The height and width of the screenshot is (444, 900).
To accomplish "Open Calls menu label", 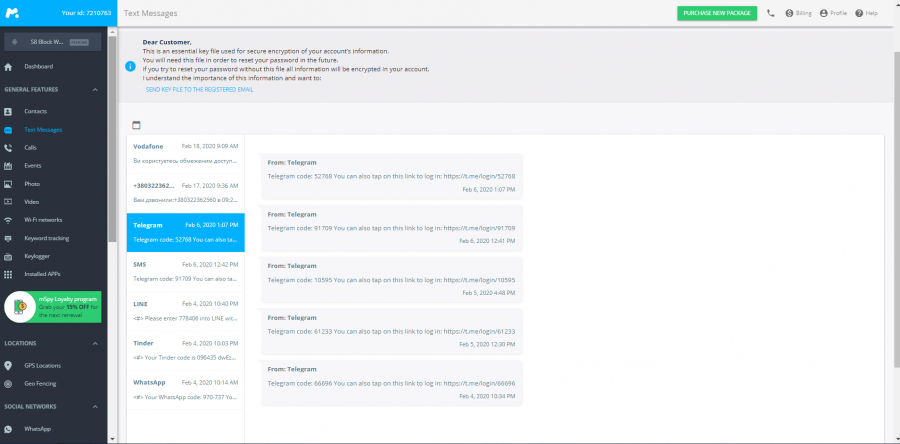I will click(x=30, y=147).
